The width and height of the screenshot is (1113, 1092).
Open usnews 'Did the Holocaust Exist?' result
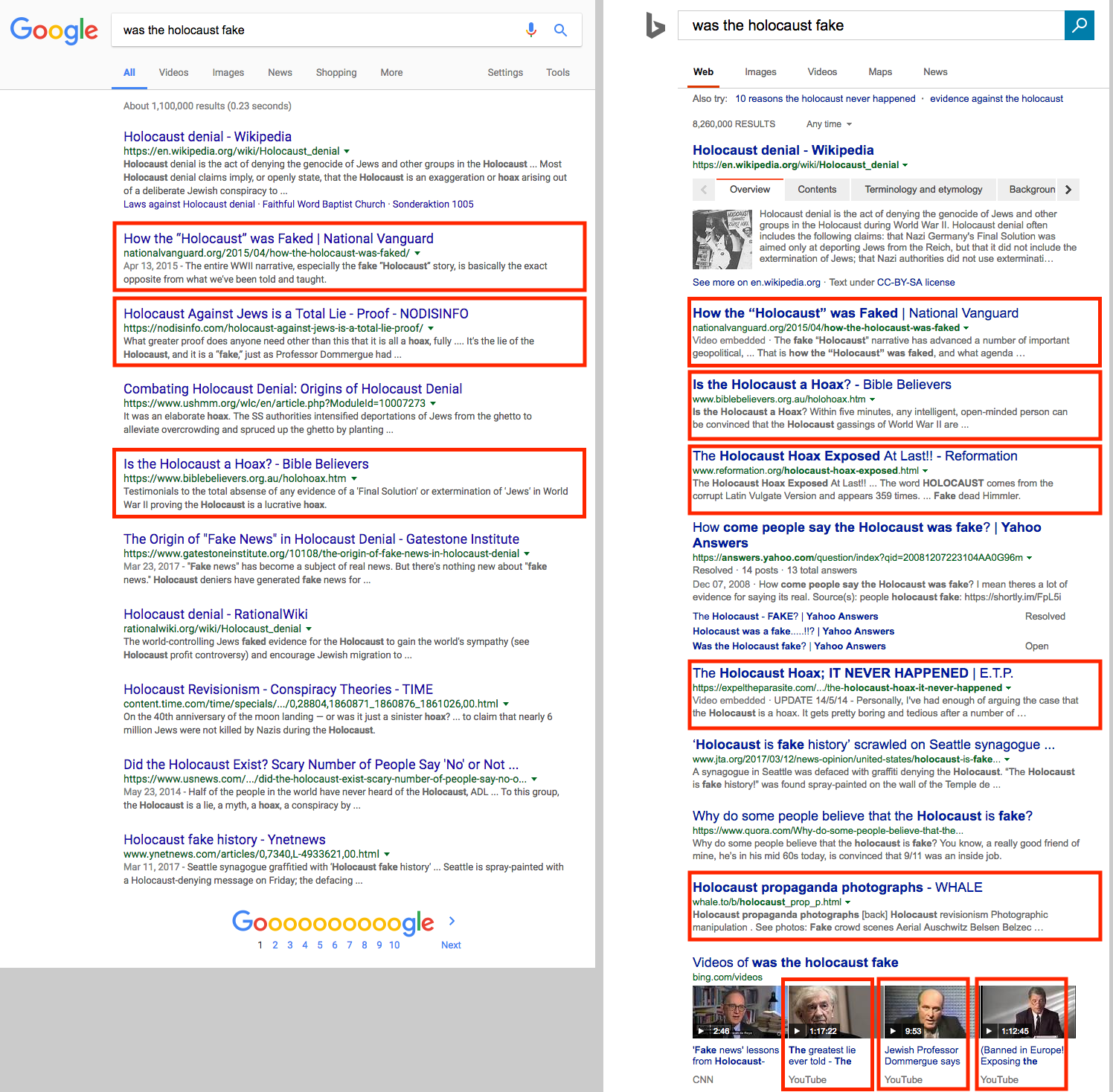[321, 764]
